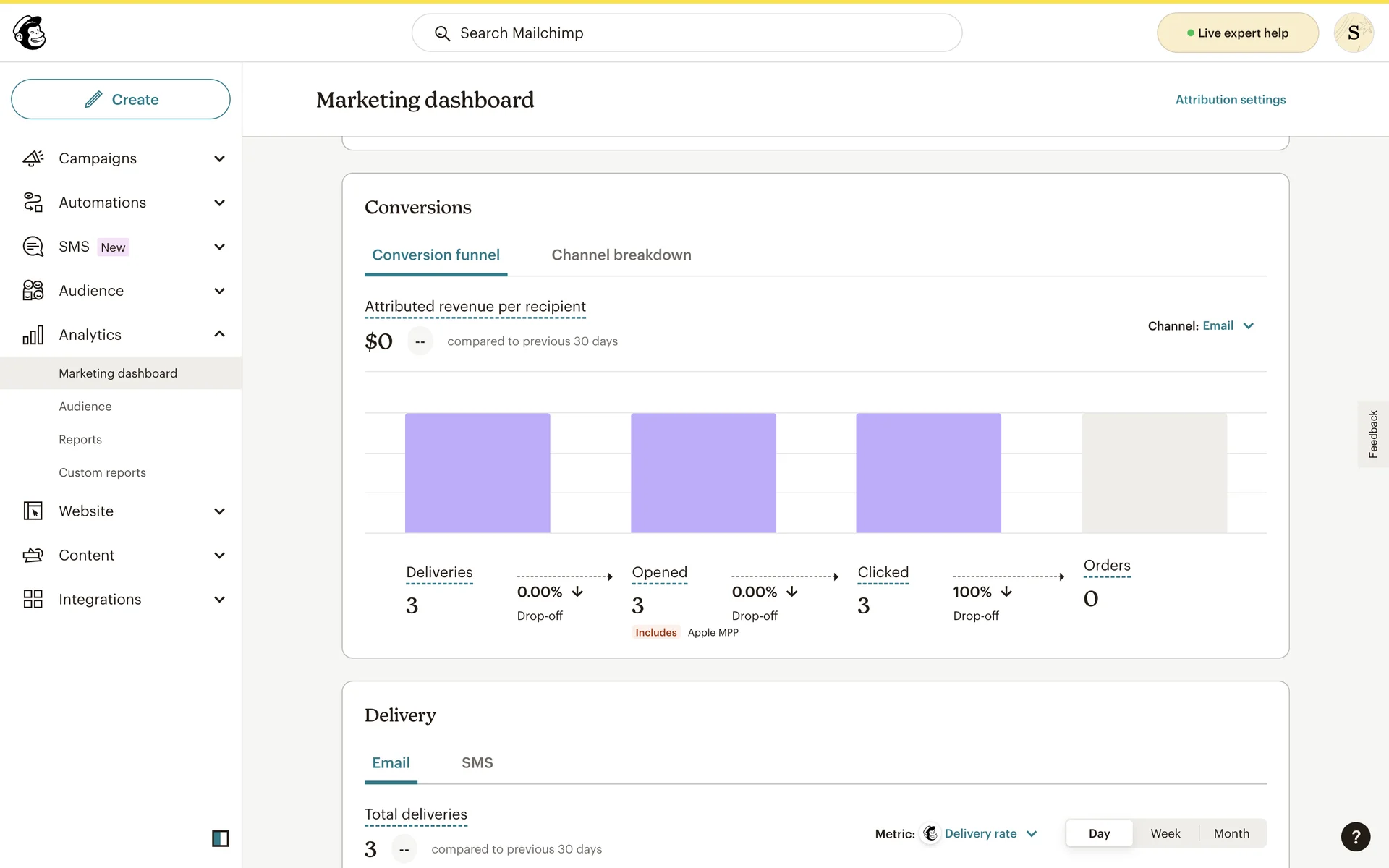Click the Automations flow icon
This screenshot has height=868, width=1389.
[x=33, y=203]
